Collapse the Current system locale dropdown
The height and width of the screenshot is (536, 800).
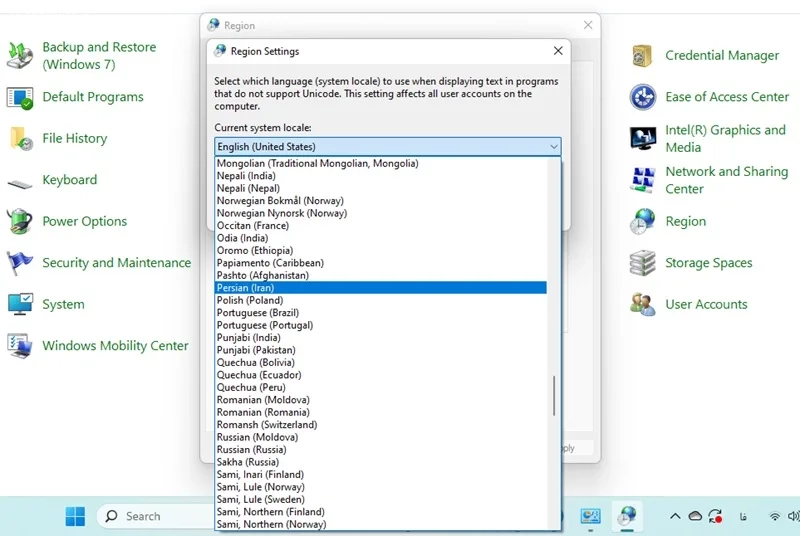pyautogui.click(x=554, y=147)
